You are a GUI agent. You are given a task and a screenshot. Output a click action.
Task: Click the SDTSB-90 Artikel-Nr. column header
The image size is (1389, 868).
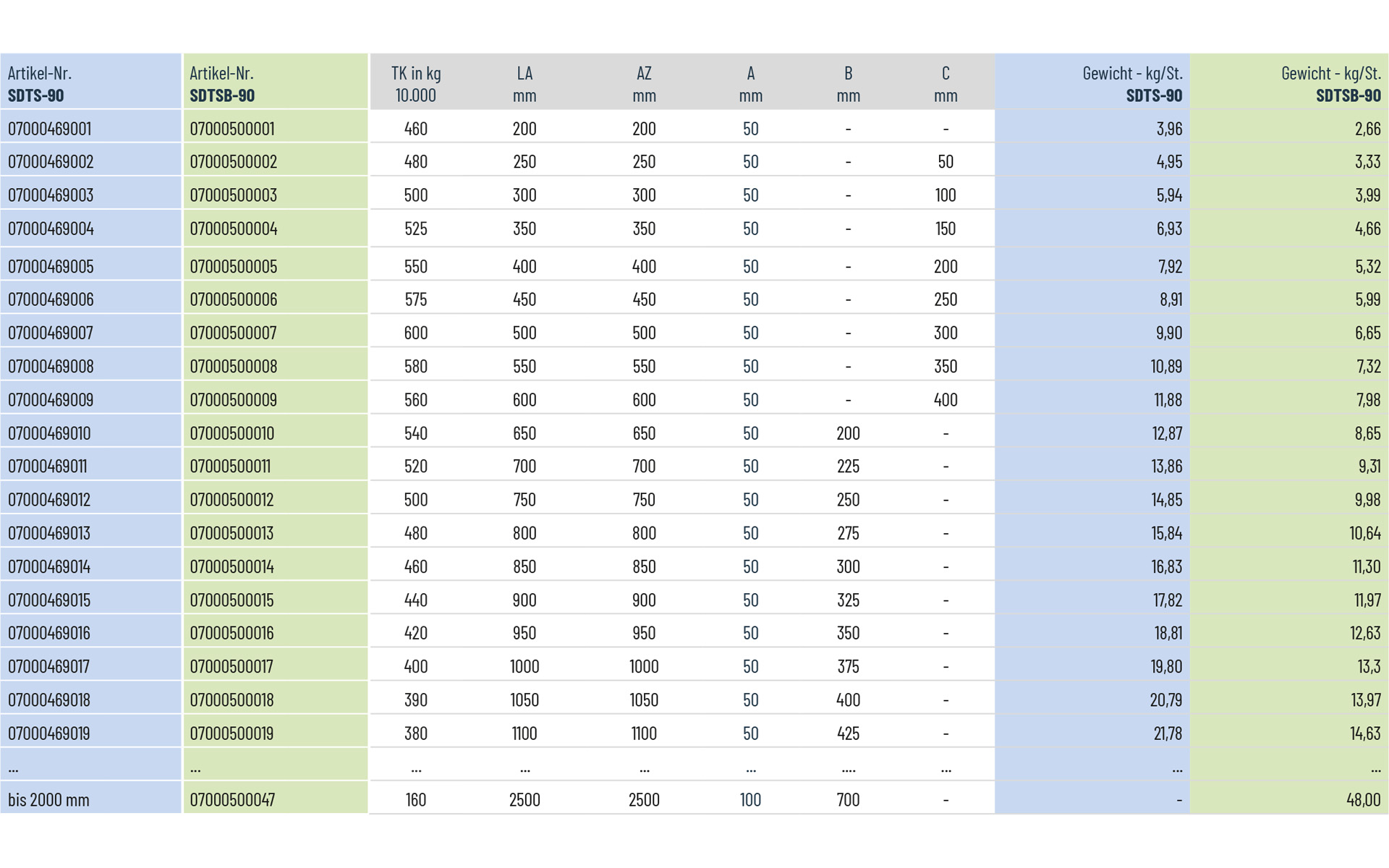pos(222,84)
